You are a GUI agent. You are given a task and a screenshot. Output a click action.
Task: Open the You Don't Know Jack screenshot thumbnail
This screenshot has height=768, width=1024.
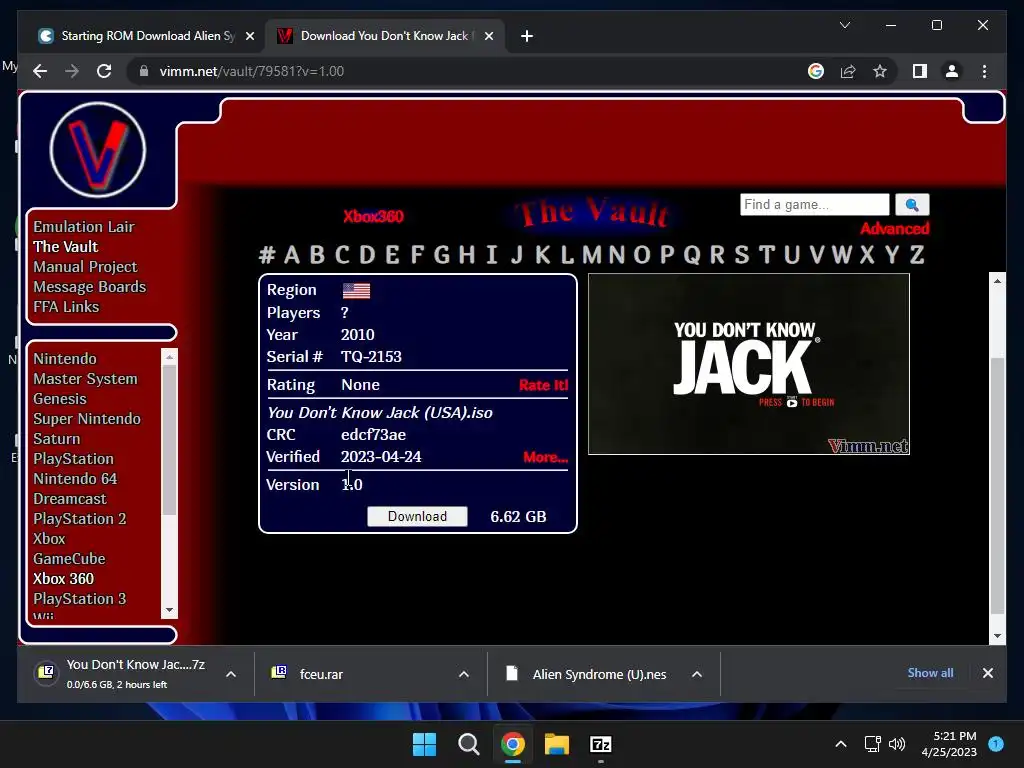point(748,364)
